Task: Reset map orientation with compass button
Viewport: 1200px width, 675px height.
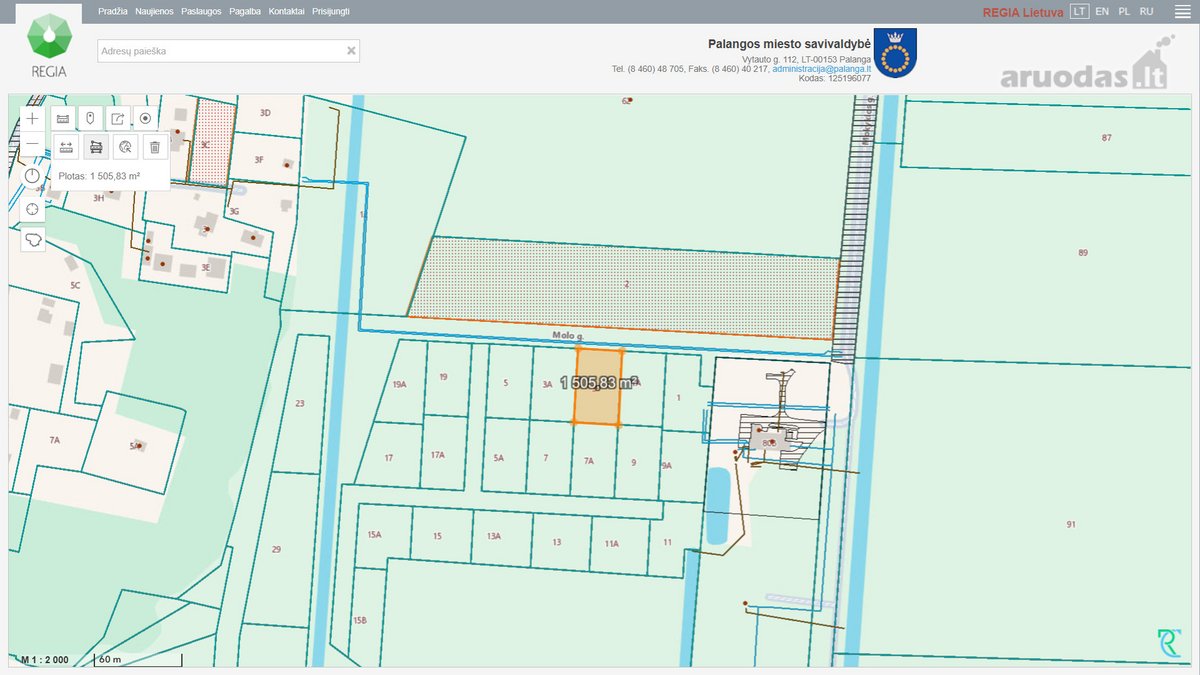Action: [33, 176]
